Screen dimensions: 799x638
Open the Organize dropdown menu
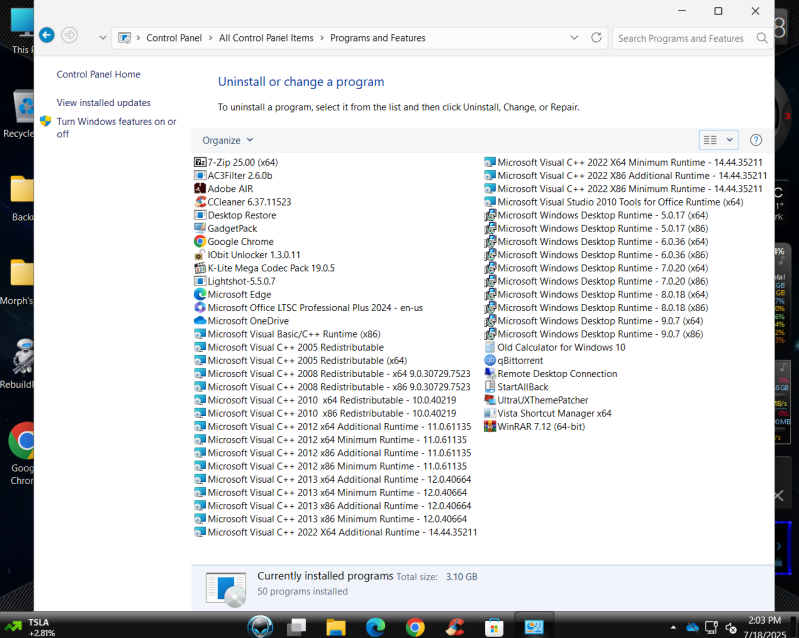(228, 140)
